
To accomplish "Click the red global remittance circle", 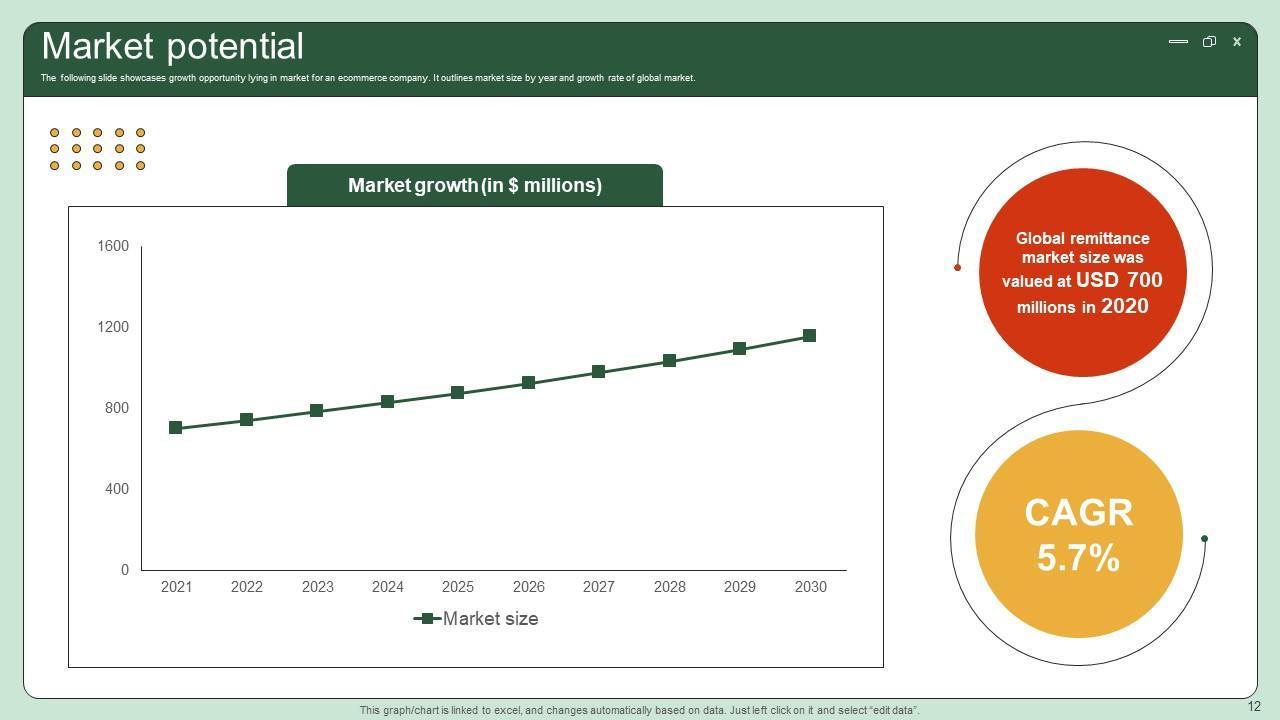I will [1083, 273].
